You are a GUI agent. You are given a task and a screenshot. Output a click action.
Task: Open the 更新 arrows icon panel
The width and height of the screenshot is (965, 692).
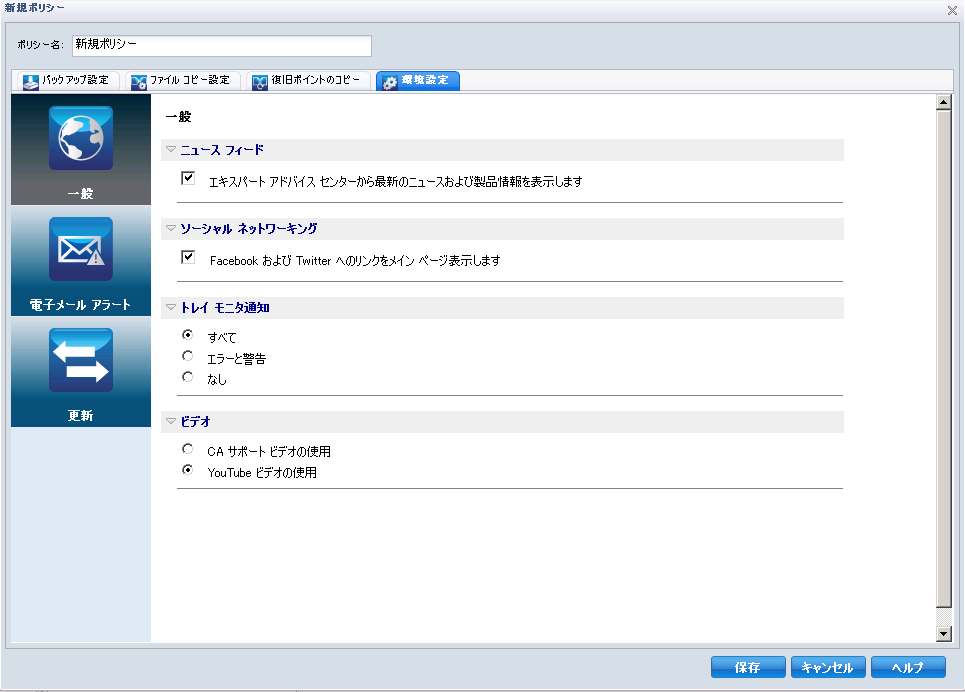[x=81, y=360]
